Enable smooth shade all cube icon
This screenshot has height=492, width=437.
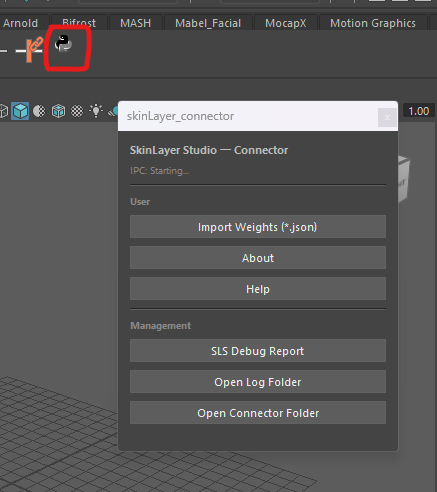point(20,111)
